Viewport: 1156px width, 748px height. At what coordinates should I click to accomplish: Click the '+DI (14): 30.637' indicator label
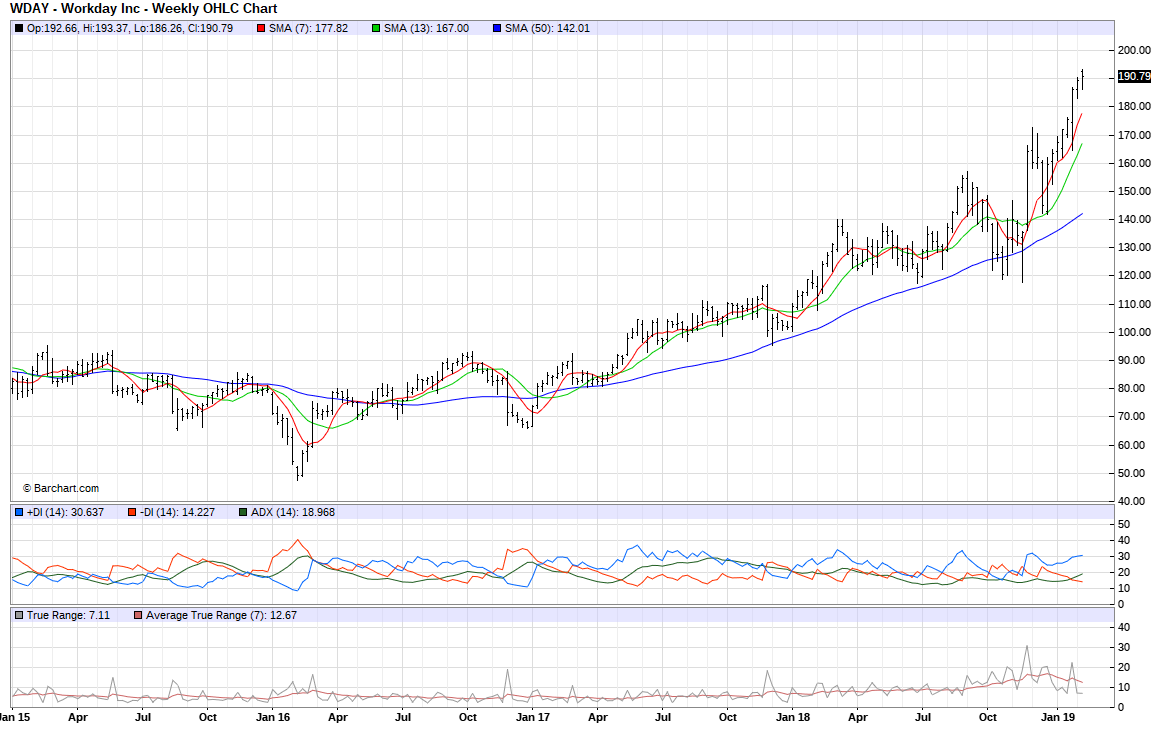[66, 512]
